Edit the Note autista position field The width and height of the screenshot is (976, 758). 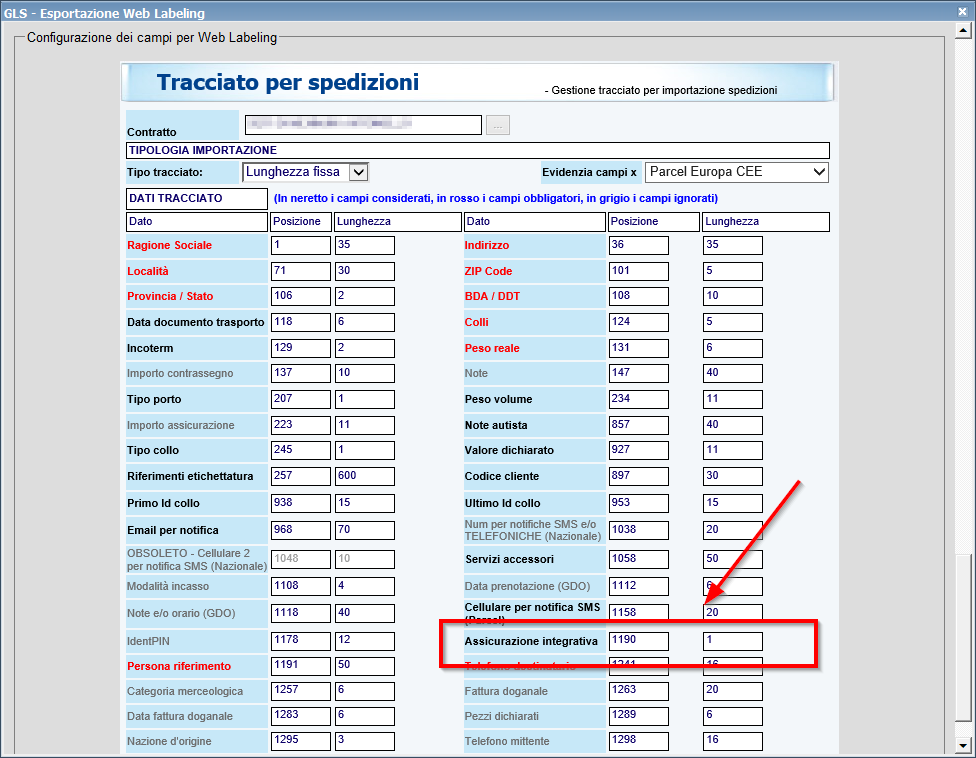(x=639, y=426)
